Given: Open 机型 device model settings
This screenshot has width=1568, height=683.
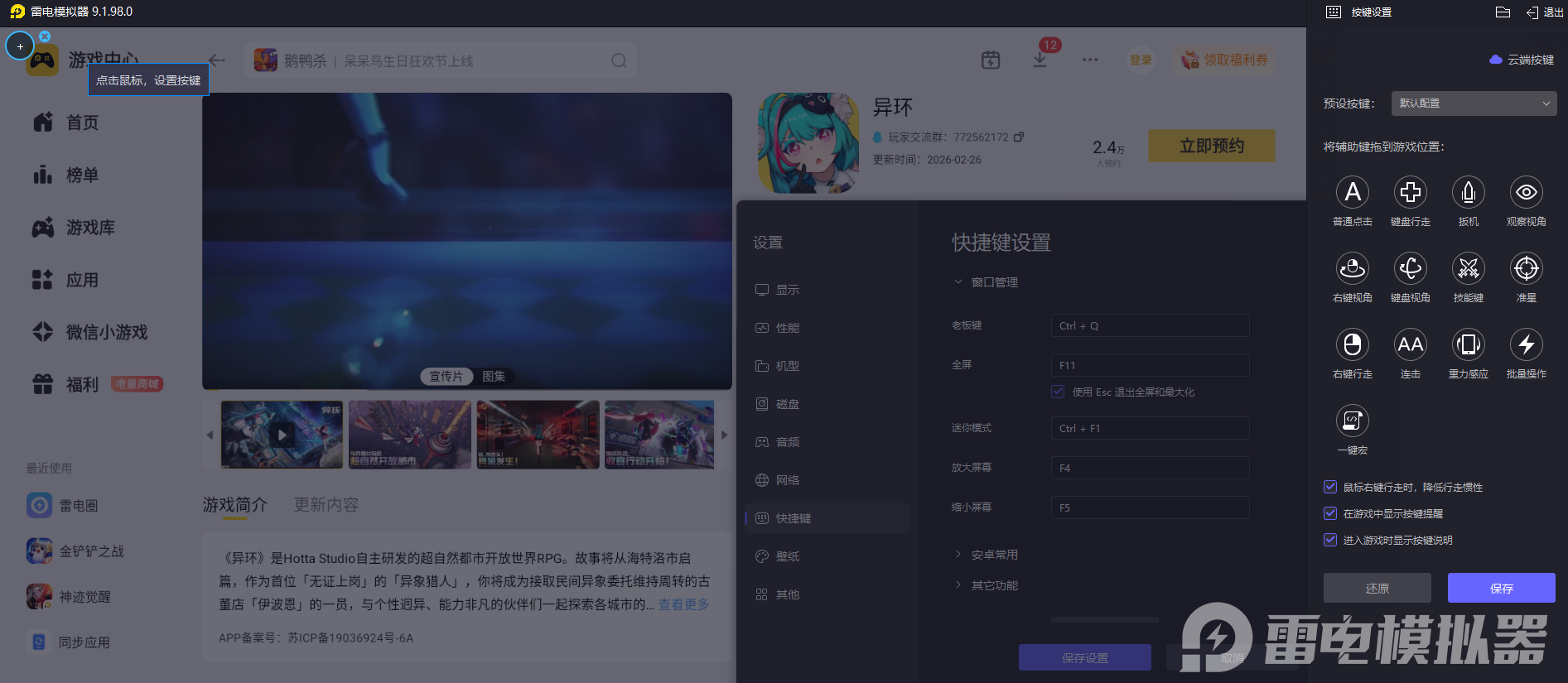Looking at the screenshot, I should [778, 366].
